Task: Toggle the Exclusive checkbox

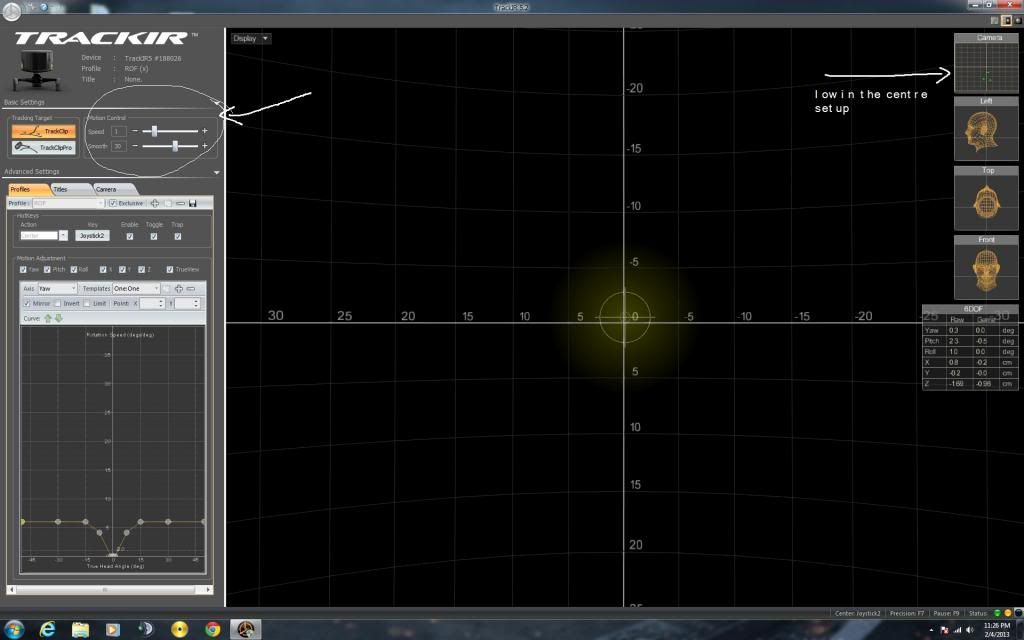Action: pyautogui.click(x=113, y=204)
